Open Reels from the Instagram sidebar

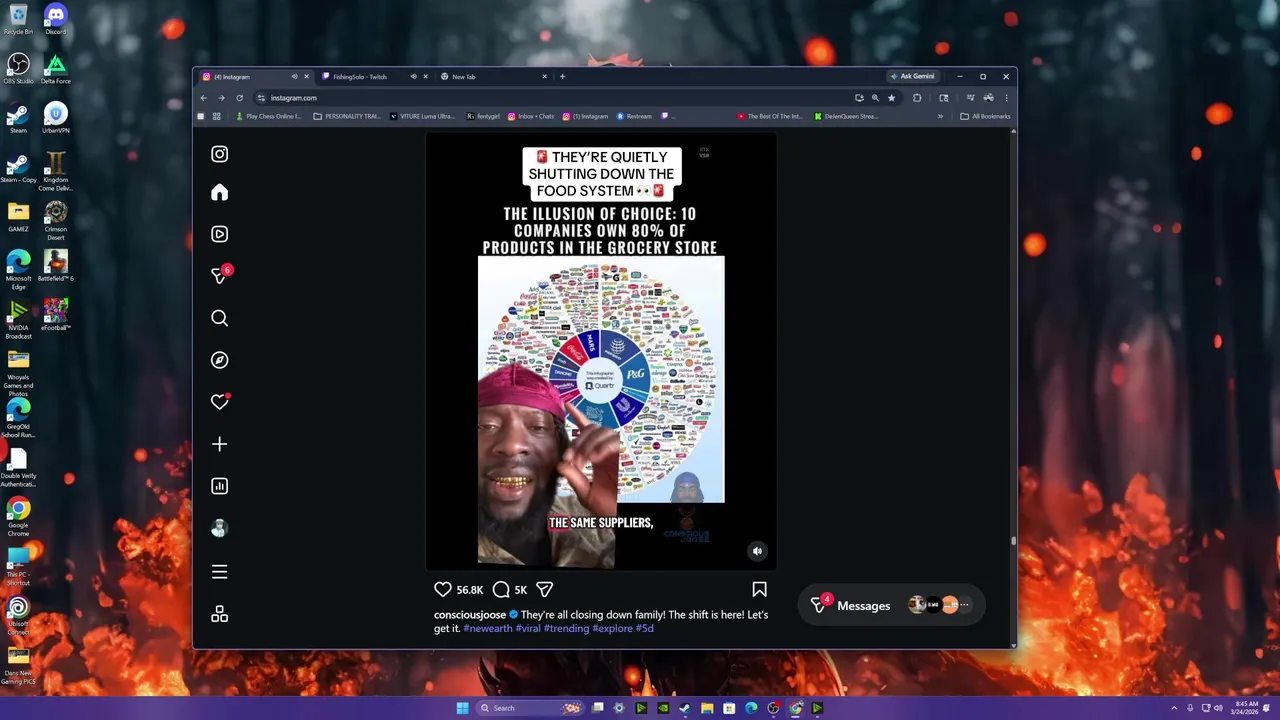(219, 234)
